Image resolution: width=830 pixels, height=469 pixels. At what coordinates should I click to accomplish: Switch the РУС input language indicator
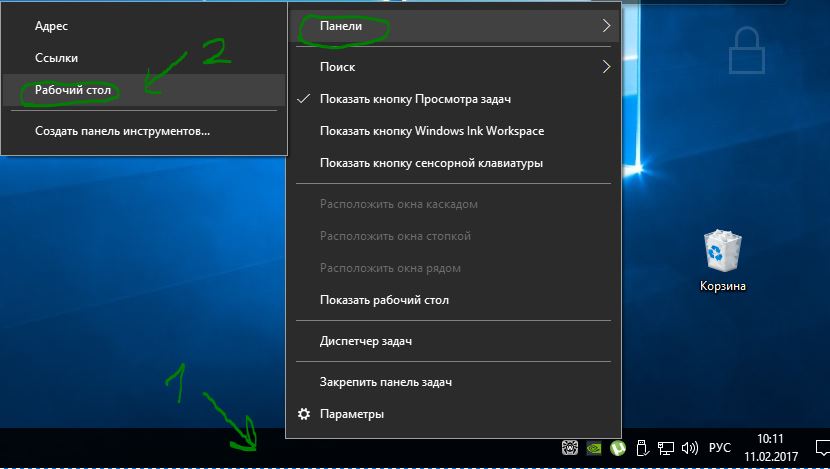(x=719, y=448)
